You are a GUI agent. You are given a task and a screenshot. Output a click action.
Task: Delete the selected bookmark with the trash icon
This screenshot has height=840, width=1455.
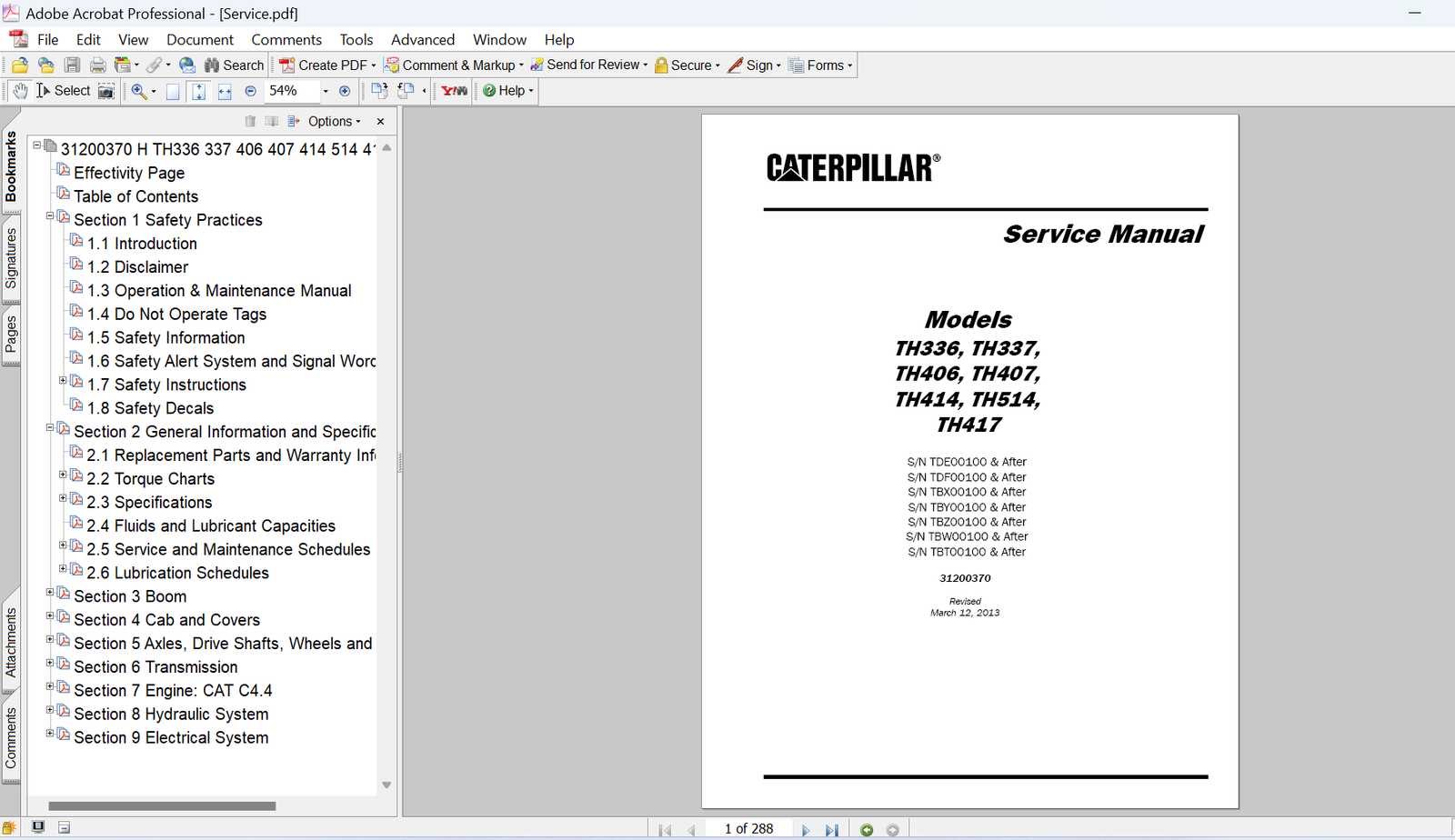250,121
